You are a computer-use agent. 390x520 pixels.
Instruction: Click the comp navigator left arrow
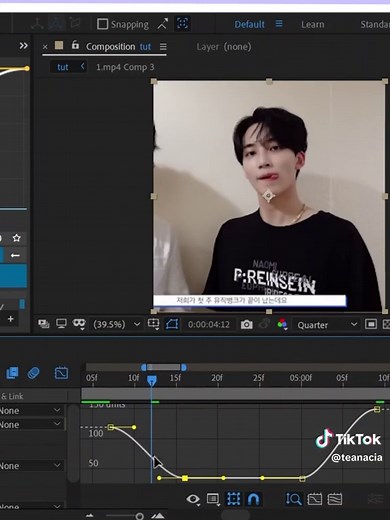83,66
